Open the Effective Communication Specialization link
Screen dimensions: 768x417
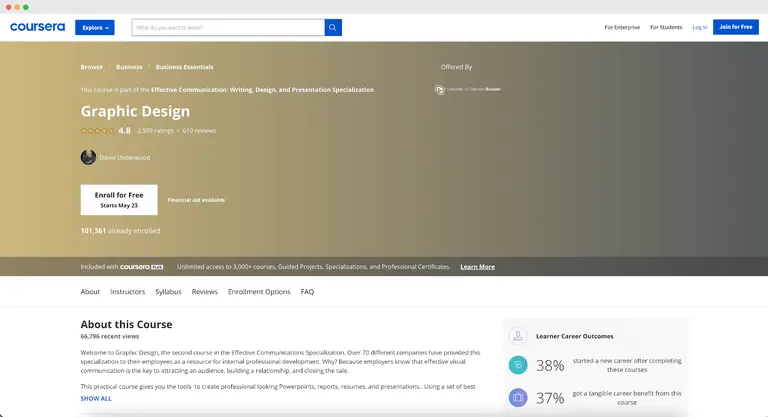tap(262, 90)
